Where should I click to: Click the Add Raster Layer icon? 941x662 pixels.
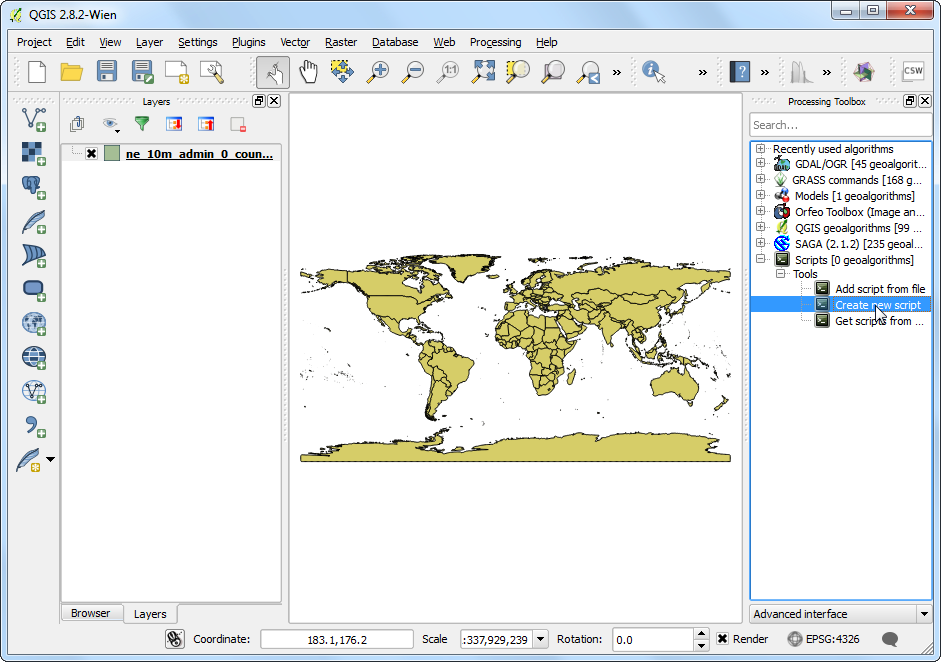[x=34, y=153]
